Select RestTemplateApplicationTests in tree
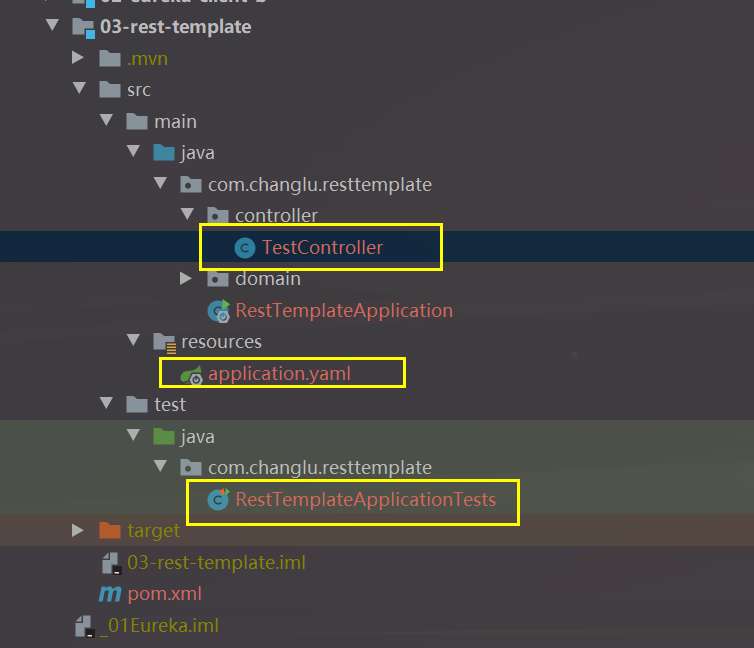This screenshot has width=754, height=648. [365, 500]
